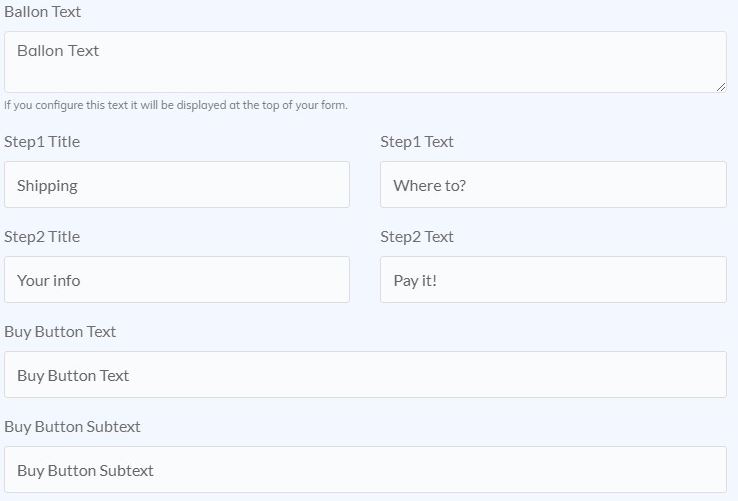This screenshot has width=738, height=501.
Task: Click the Step1 Text field showing Where to?
Action: pyautogui.click(x=554, y=185)
